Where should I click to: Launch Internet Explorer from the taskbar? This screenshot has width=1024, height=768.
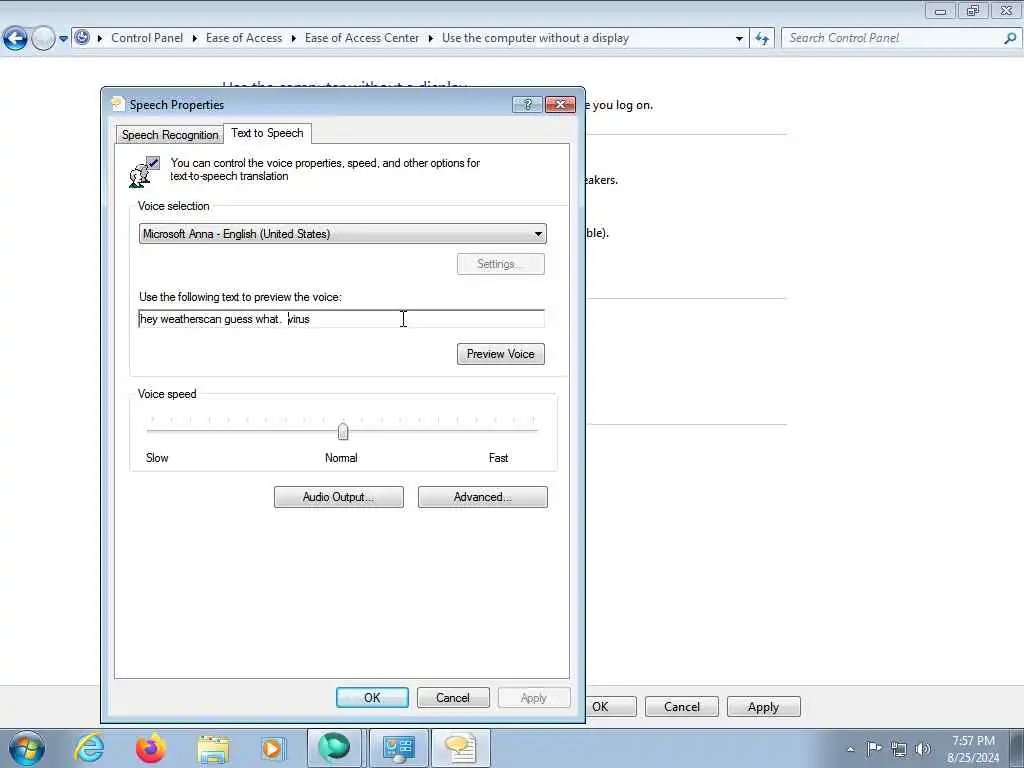point(89,748)
